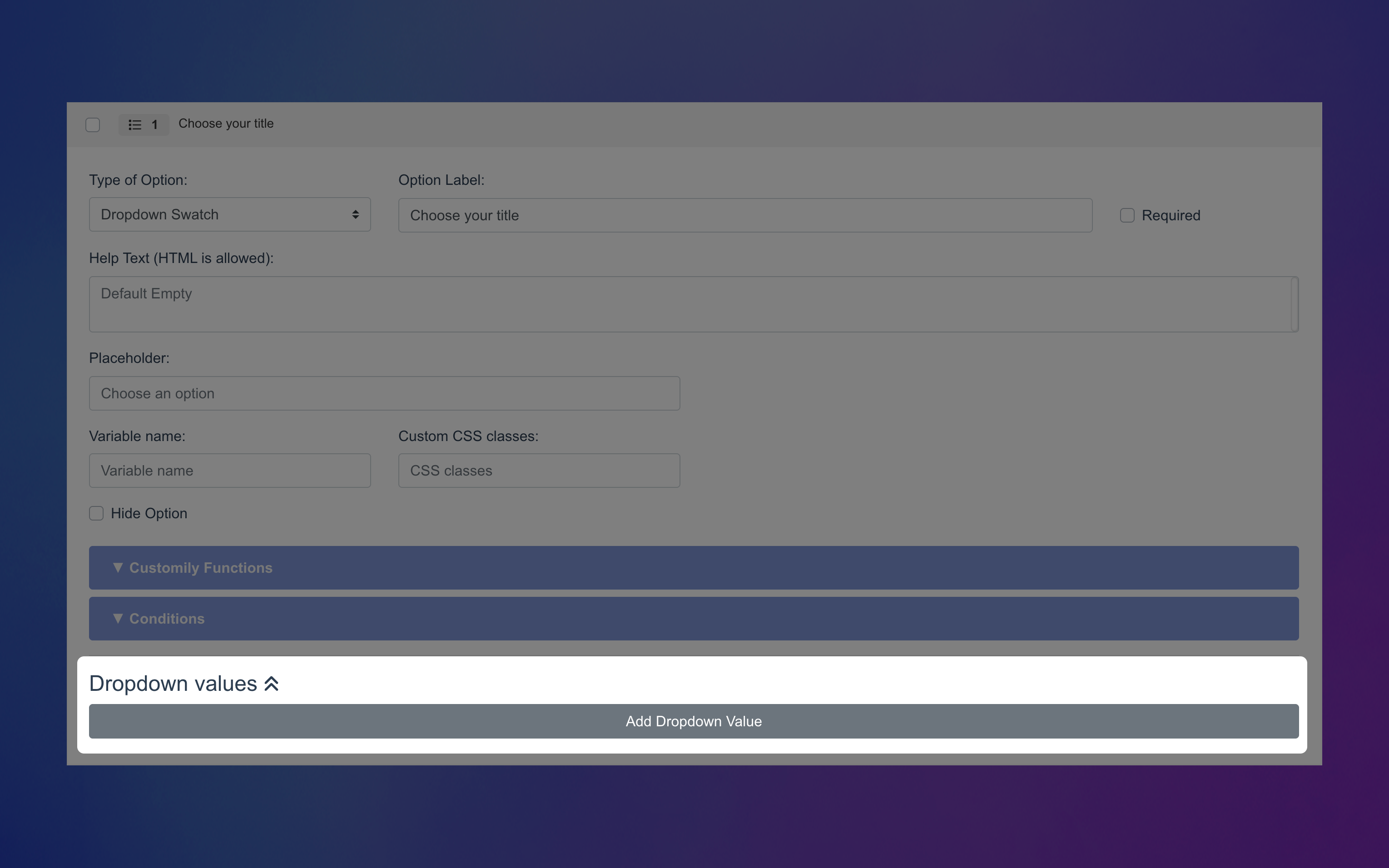This screenshot has width=1389, height=868.
Task: Click the Placeholder input field
Action: click(x=385, y=393)
